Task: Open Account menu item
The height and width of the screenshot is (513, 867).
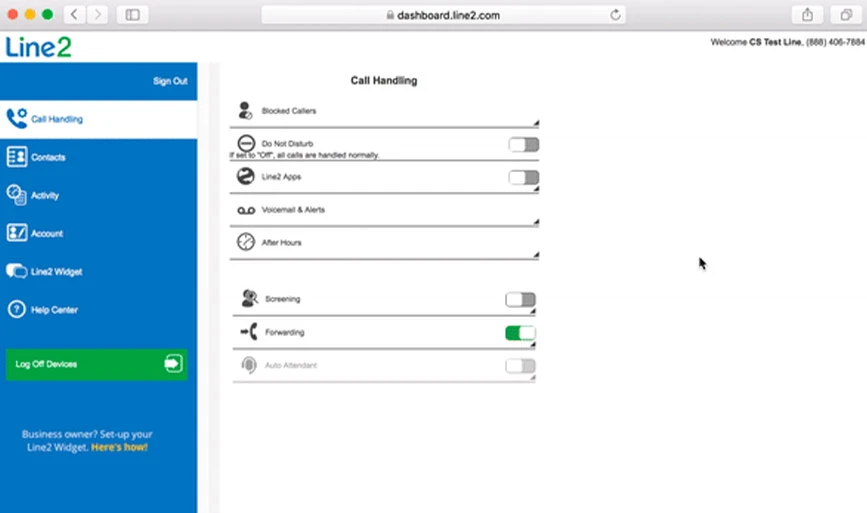Action: [98, 233]
